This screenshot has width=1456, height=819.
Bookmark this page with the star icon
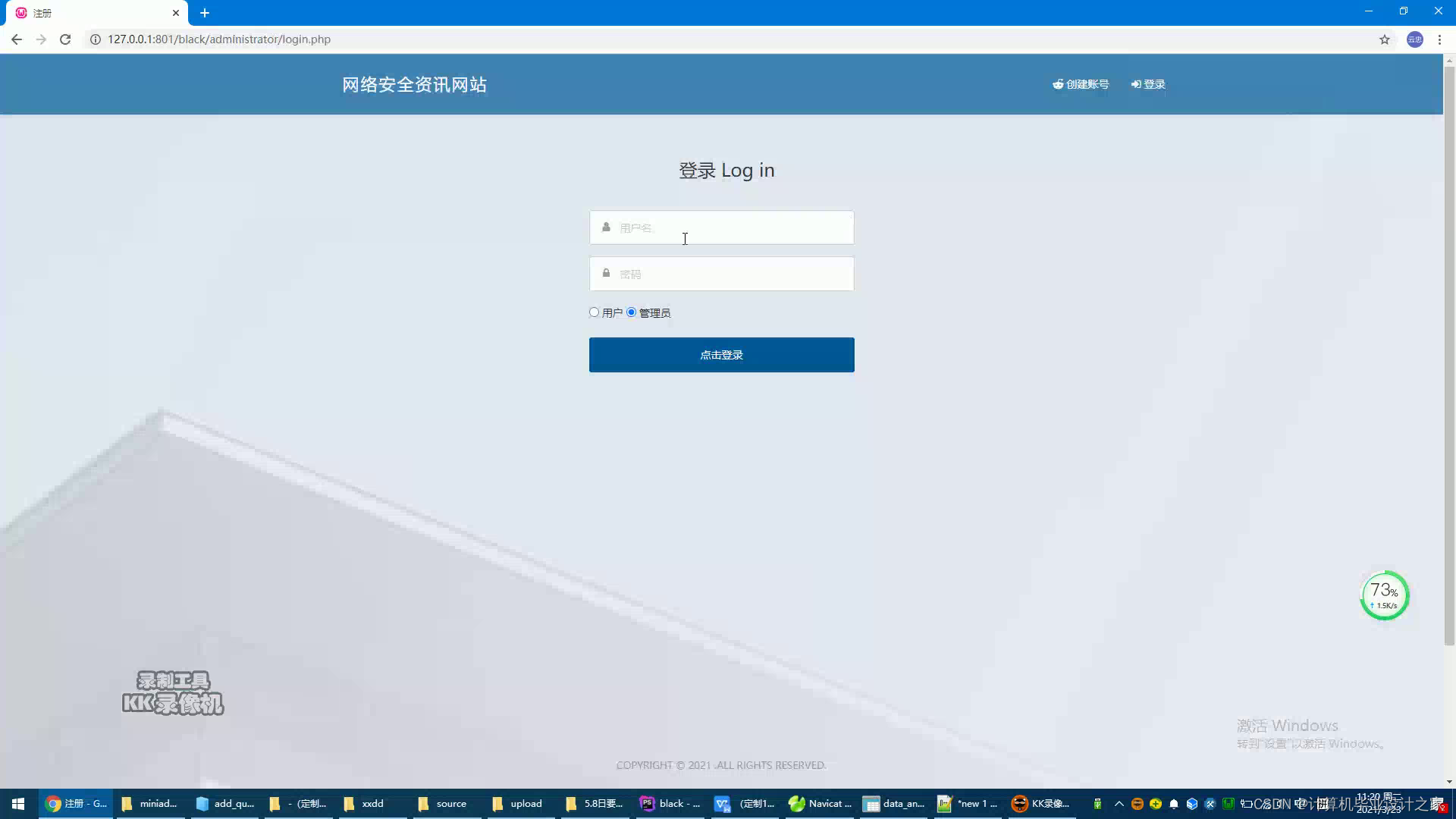tap(1385, 39)
